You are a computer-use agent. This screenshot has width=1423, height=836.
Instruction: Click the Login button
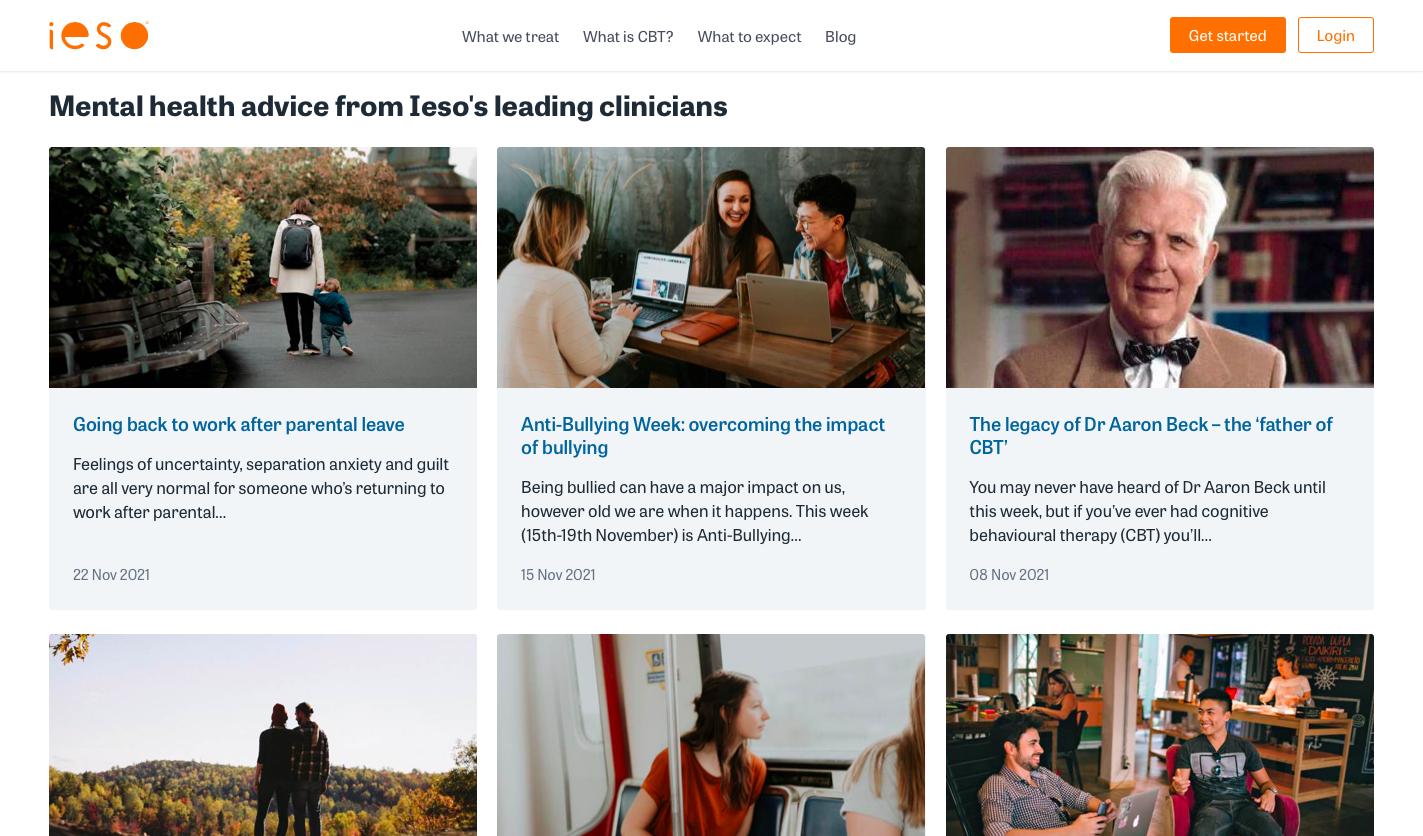click(1335, 35)
